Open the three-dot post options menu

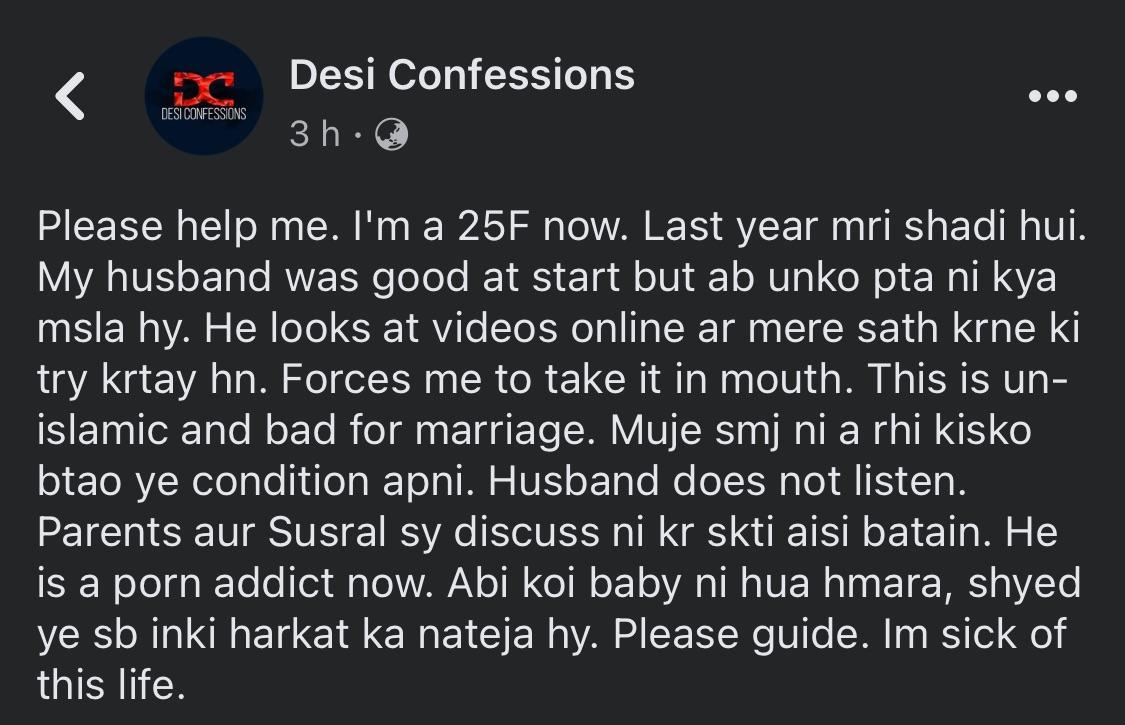click(1052, 97)
